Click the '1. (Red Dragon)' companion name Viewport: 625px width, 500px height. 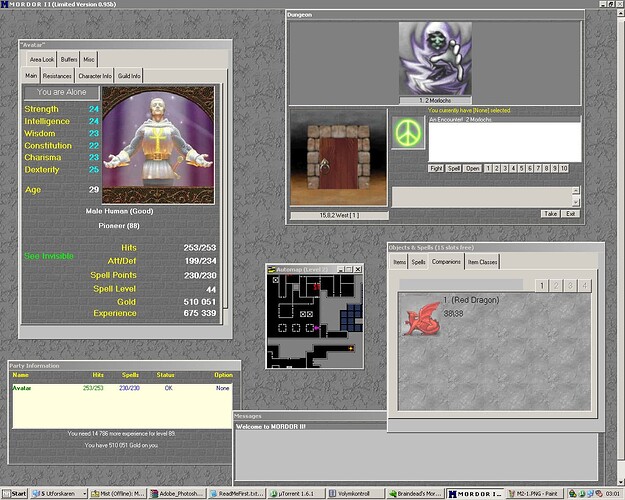pyautogui.click(x=471, y=300)
